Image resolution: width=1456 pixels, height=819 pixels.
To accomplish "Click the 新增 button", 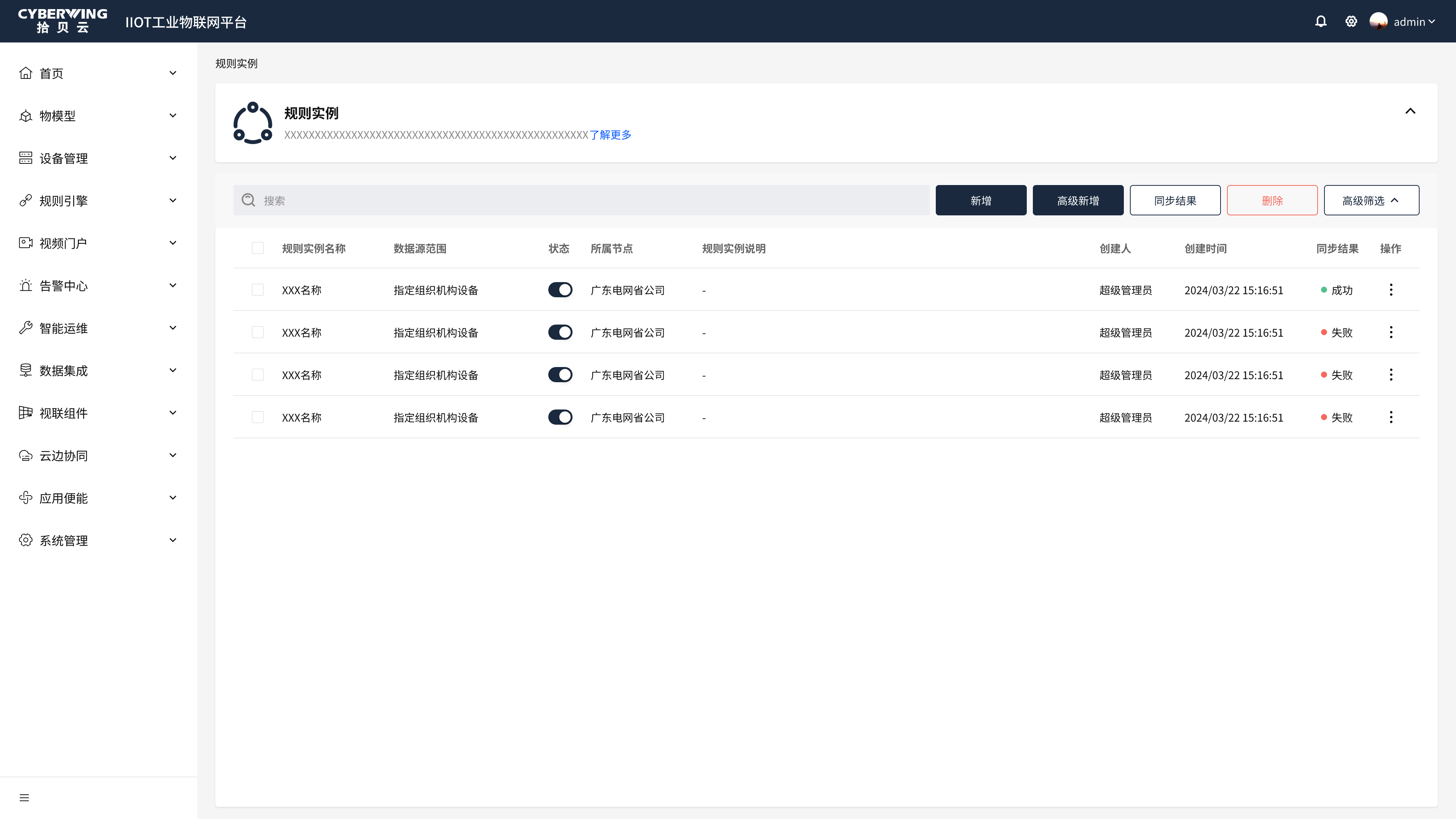I will coord(981,200).
